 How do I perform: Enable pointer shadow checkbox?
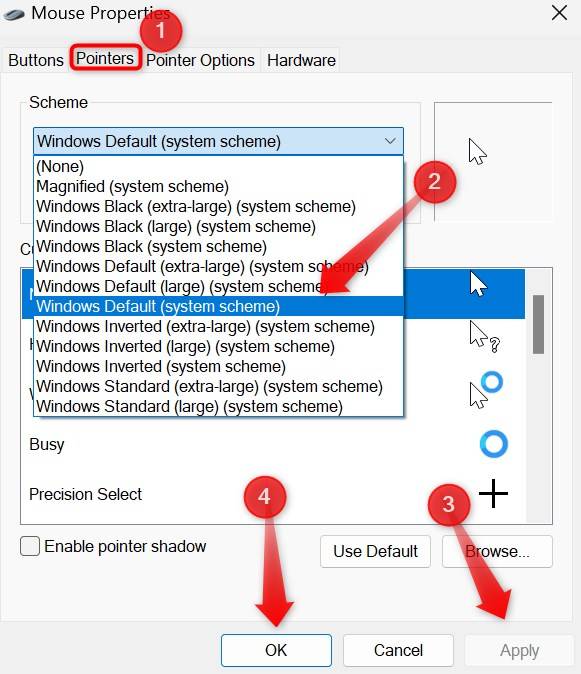coord(30,546)
